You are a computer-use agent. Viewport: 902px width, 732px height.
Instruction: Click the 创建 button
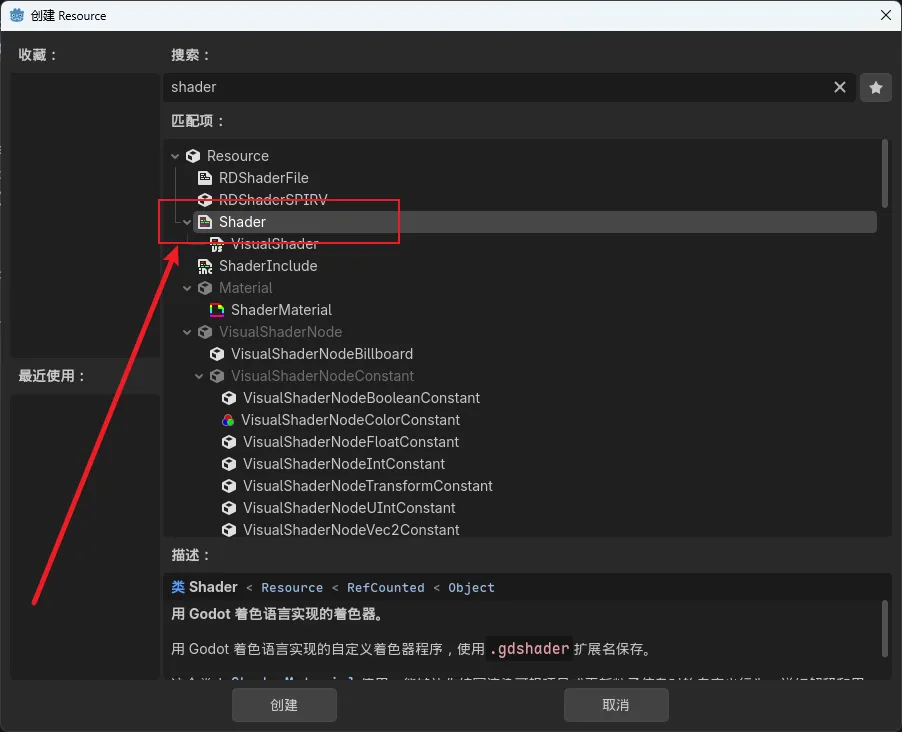(x=284, y=704)
